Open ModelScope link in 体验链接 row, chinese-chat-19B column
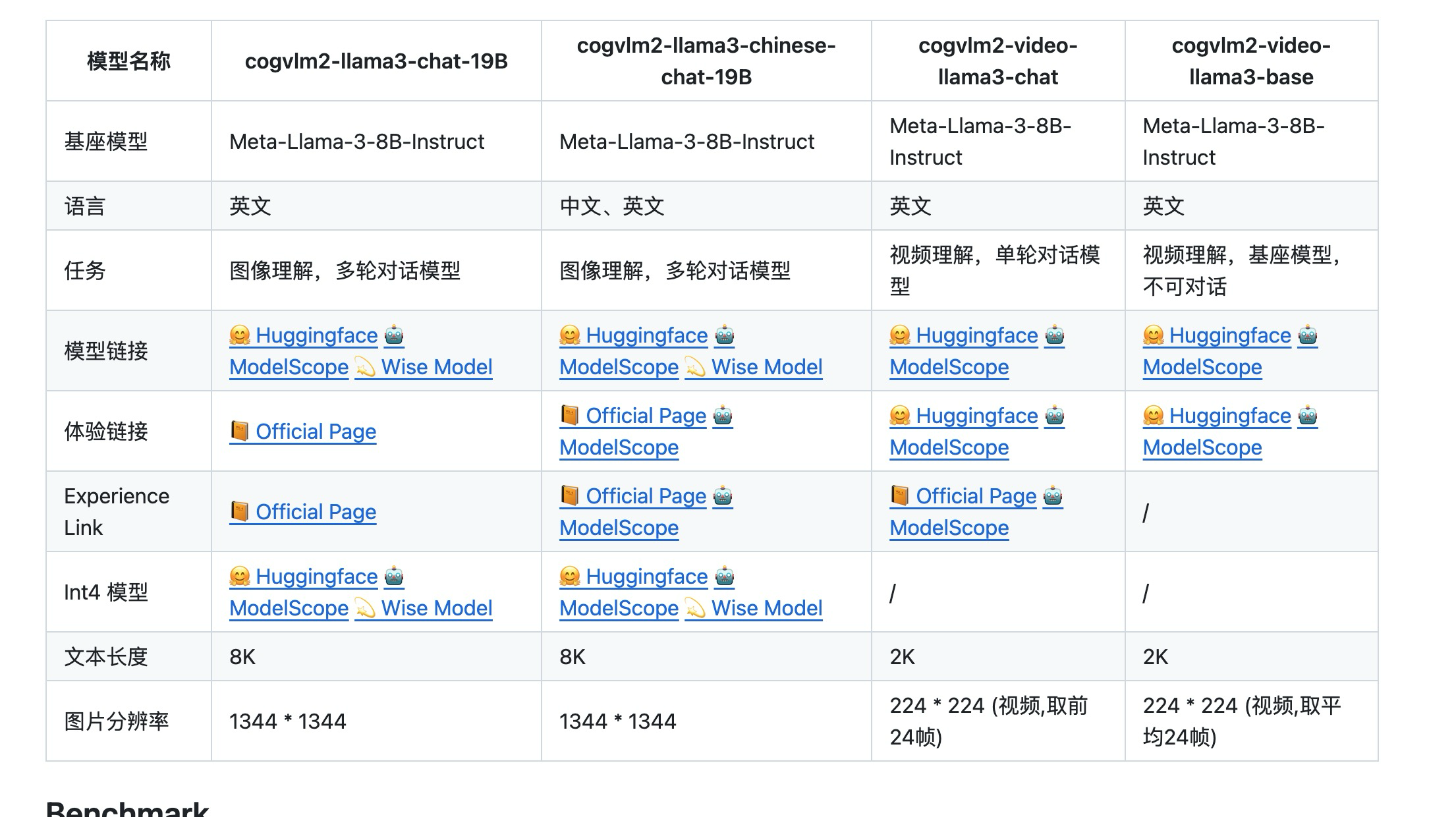 point(619,447)
